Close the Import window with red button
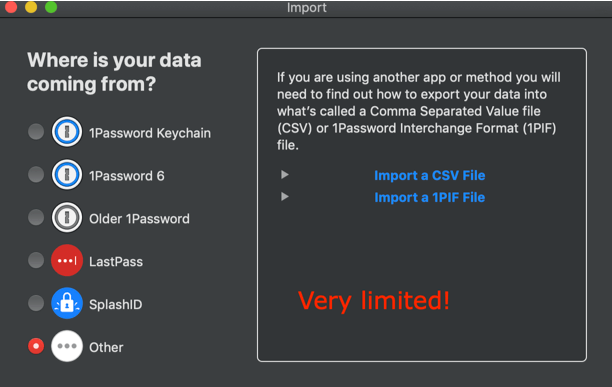 (x=11, y=7)
